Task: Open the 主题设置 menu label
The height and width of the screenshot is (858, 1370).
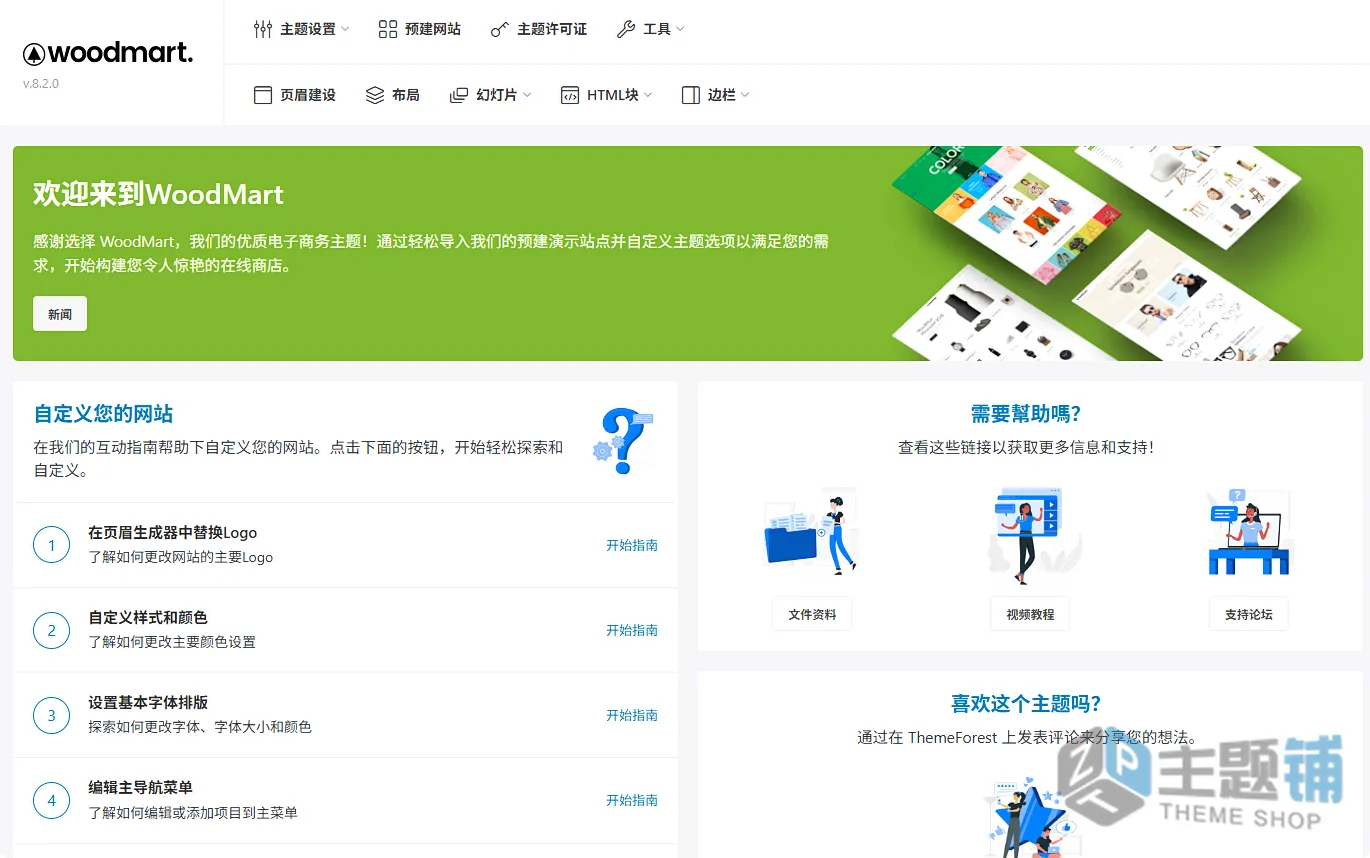Action: pos(308,29)
